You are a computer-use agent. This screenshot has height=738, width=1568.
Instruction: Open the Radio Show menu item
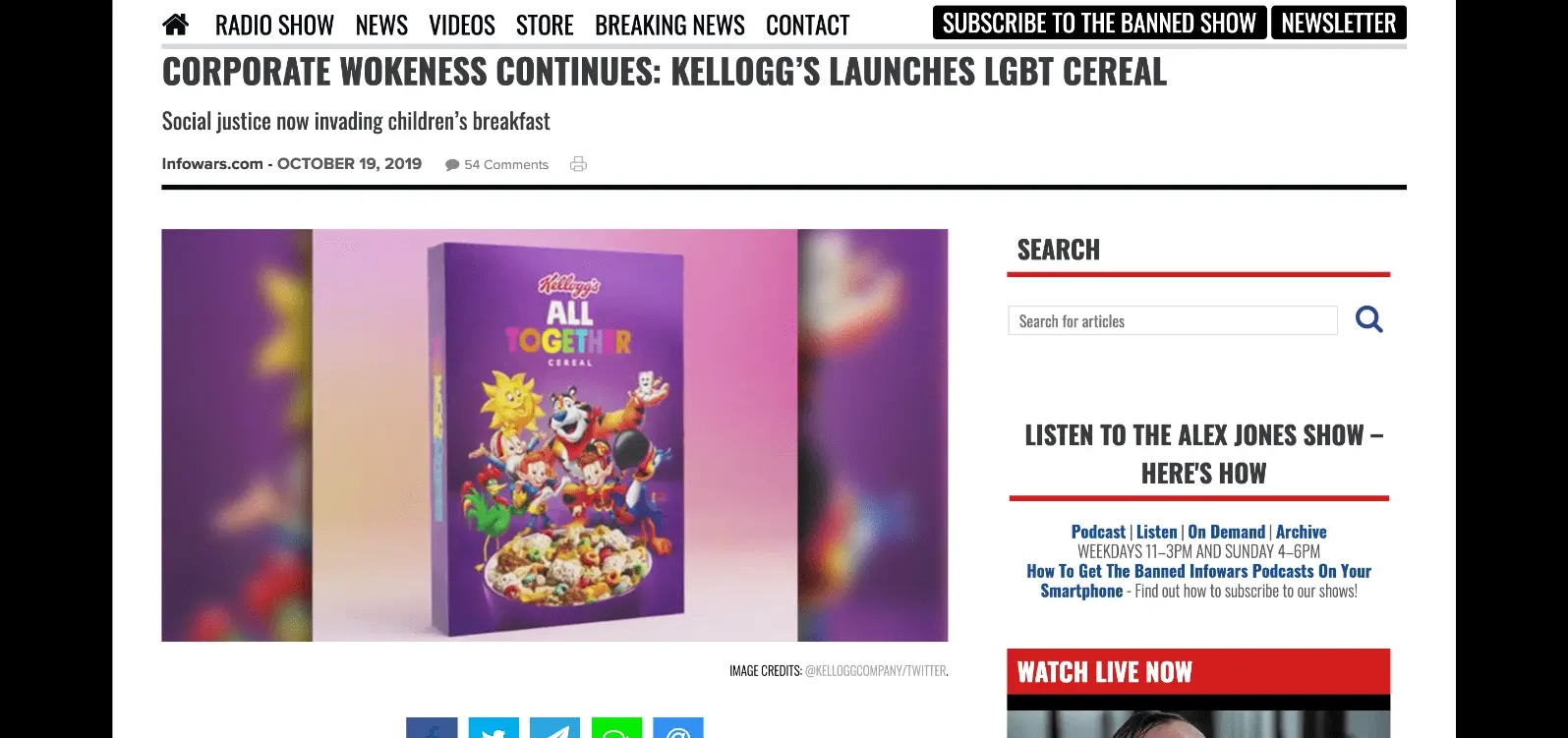click(x=274, y=25)
